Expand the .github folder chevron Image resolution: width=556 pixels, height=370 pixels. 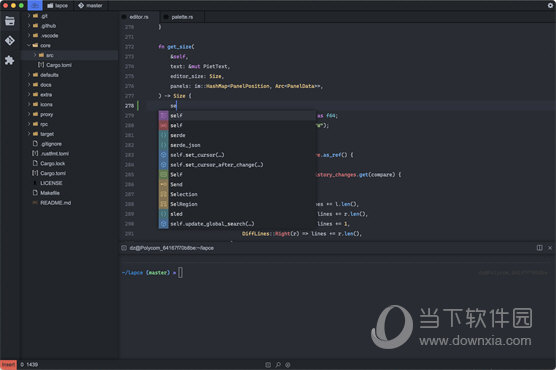pyautogui.click(x=29, y=26)
